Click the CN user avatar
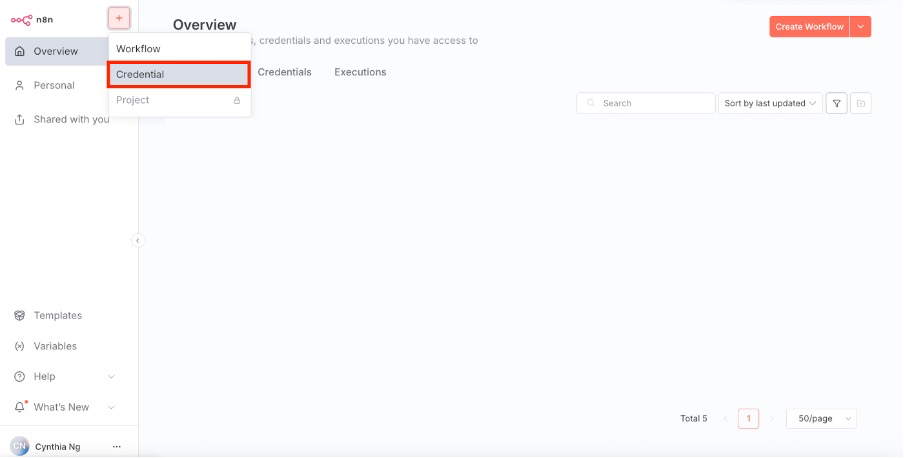The width and height of the screenshot is (904, 458). point(19,446)
